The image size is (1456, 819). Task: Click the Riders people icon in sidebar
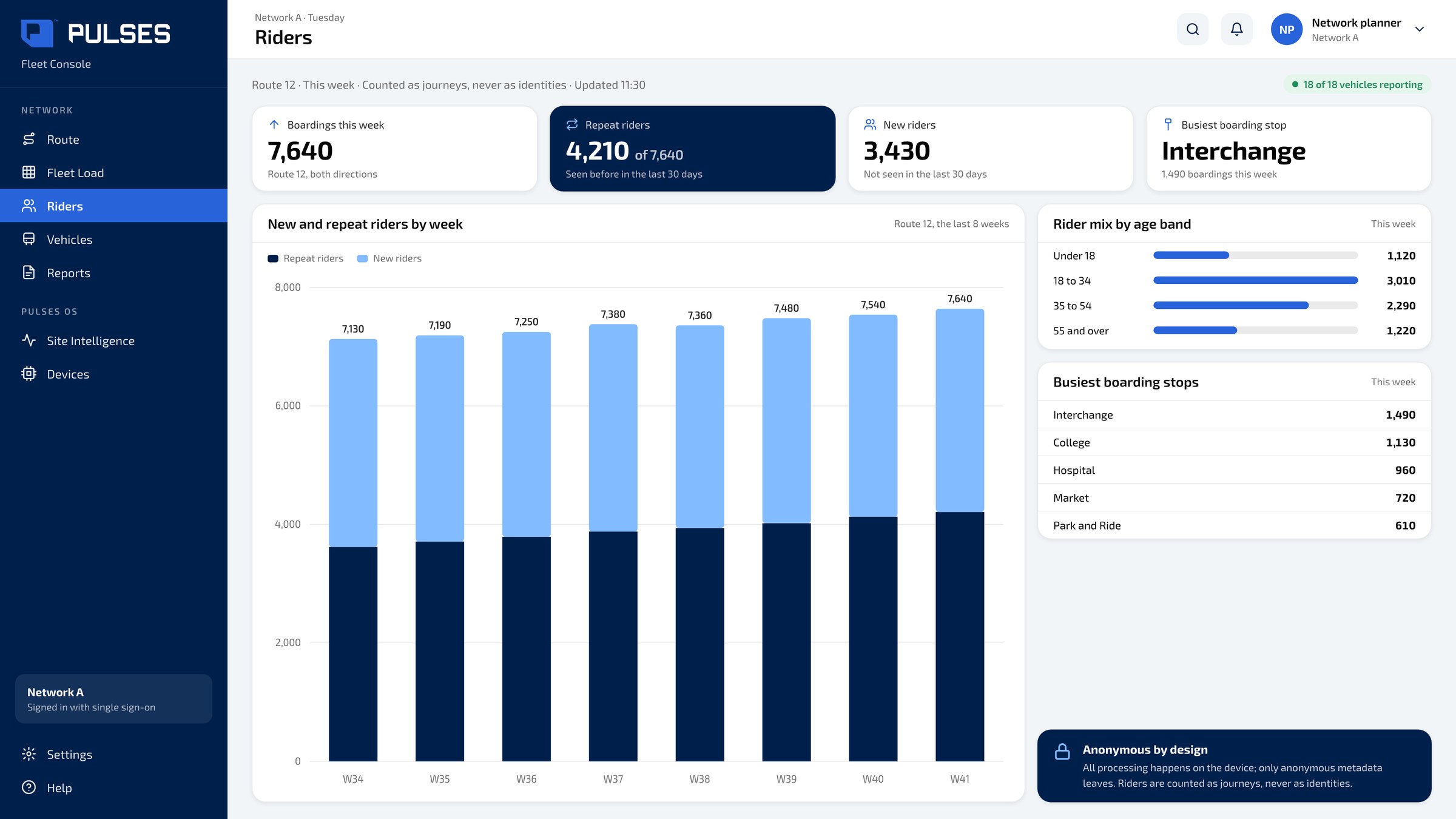[x=29, y=206]
